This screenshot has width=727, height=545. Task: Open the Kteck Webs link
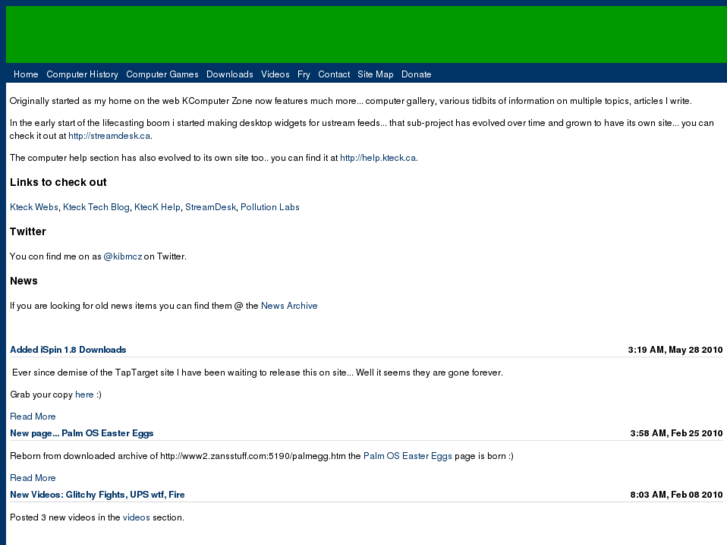pyautogui.click(x=34, y=207)
